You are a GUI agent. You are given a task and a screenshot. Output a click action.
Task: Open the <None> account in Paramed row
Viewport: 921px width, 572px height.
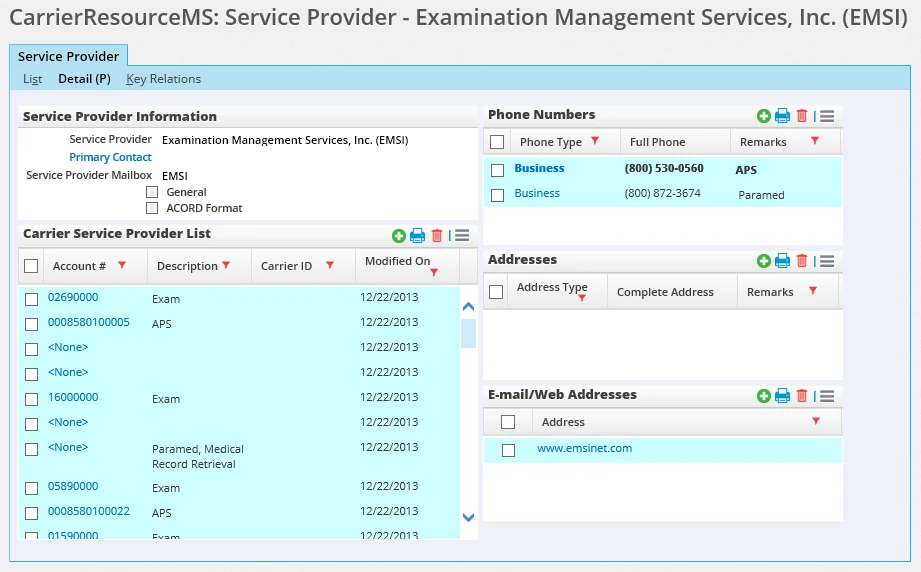68,447
